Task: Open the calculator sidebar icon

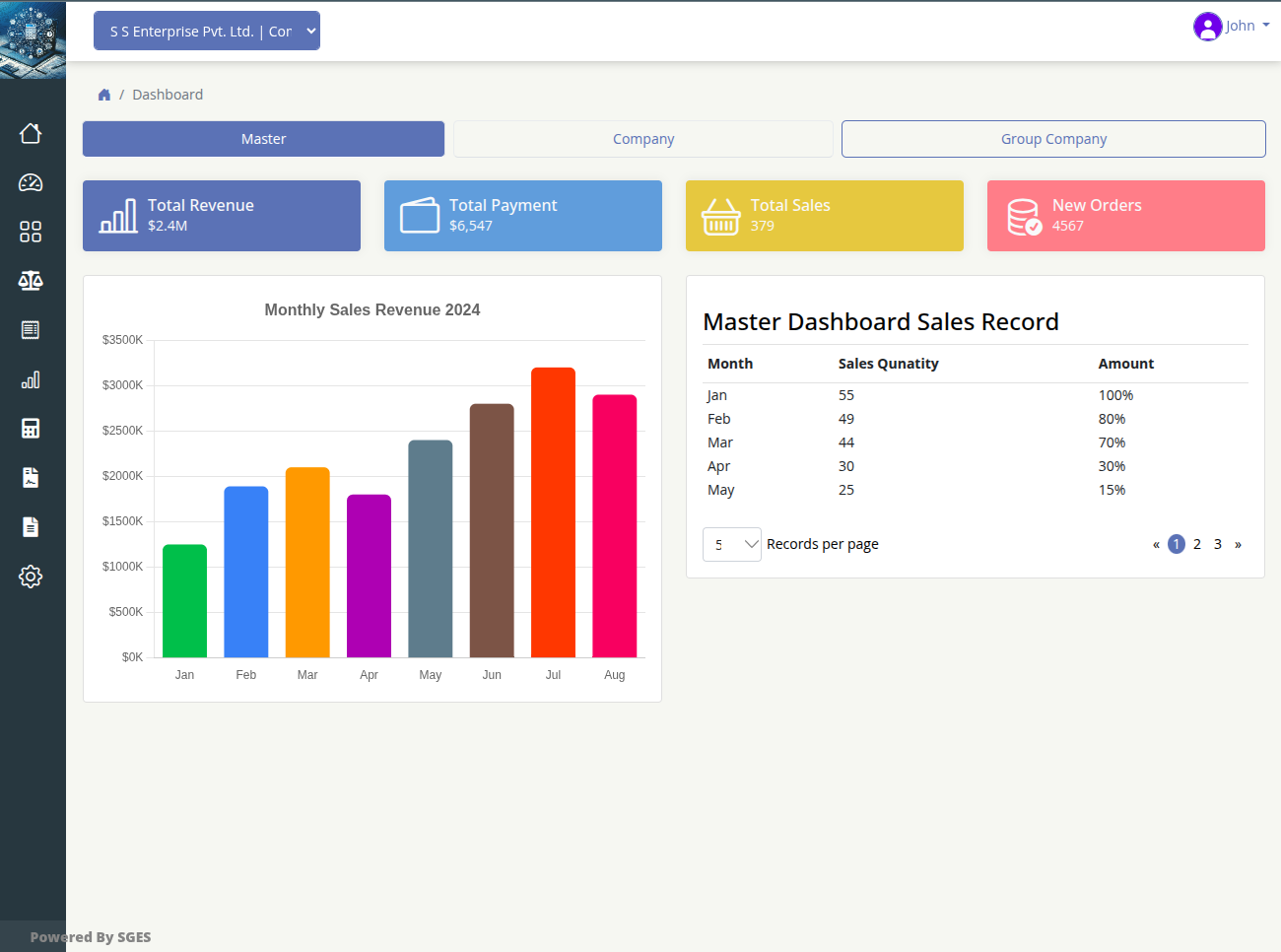Action: [31, 429]
